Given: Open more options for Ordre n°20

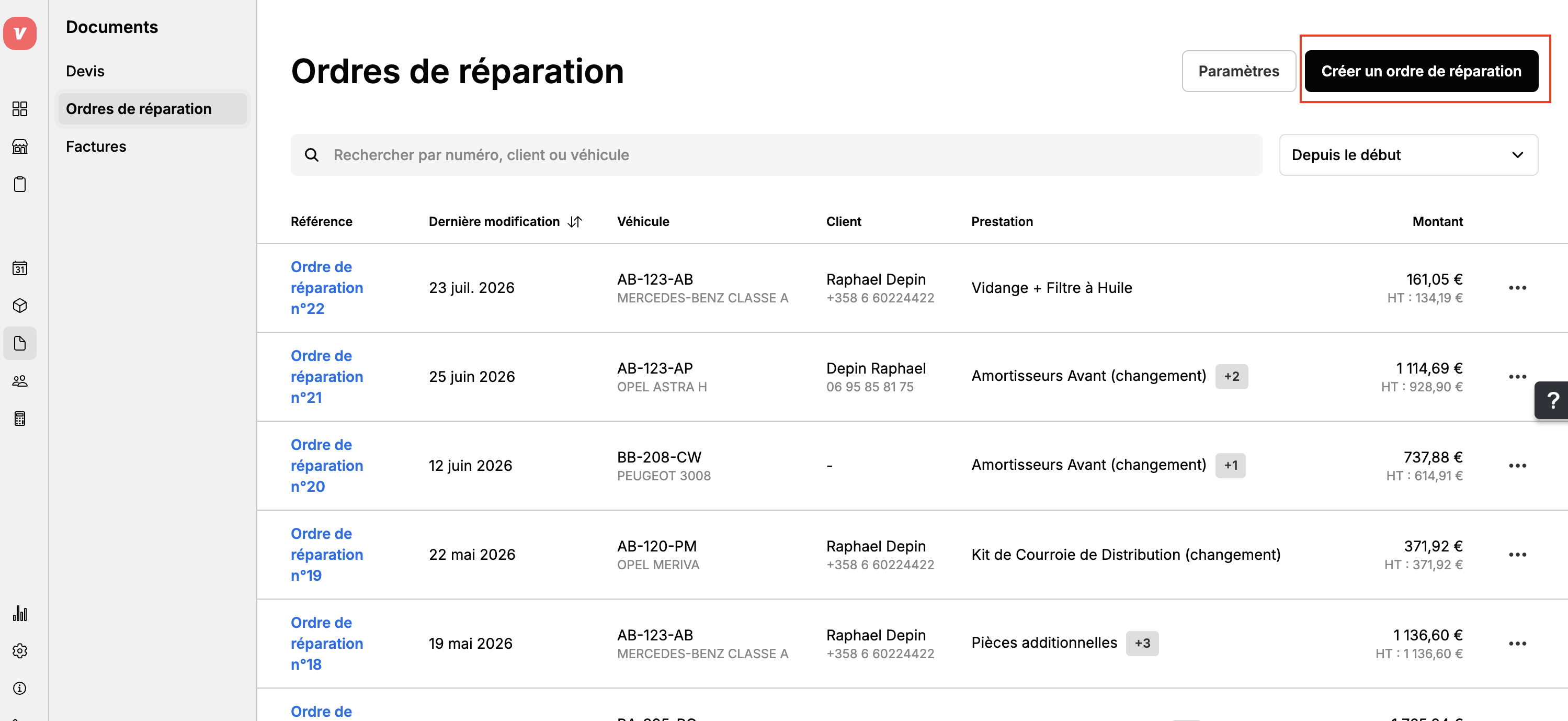Looking at the screenshot, I should pyautogui.click(x=1517, y=466).
